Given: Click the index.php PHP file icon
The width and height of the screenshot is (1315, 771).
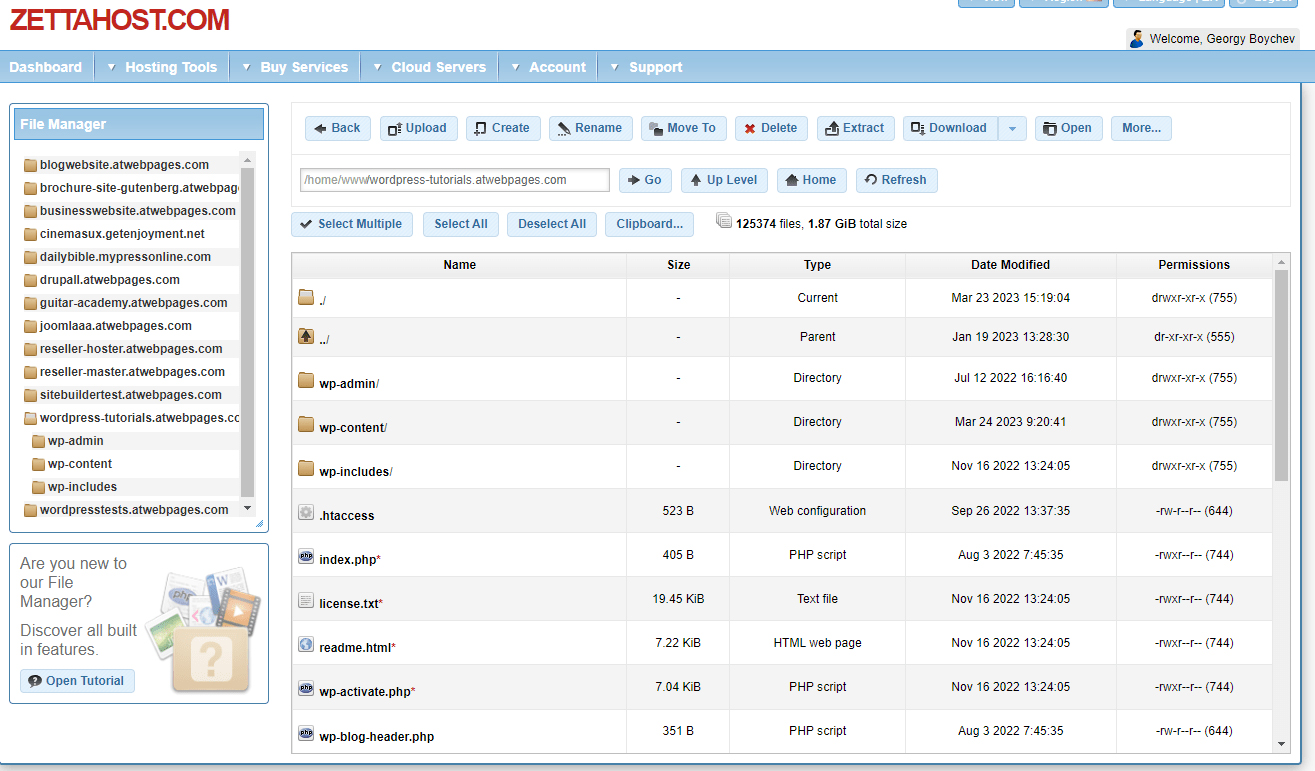Looking at the screenshot, I should pyautogui.click(x=306, y=556).
